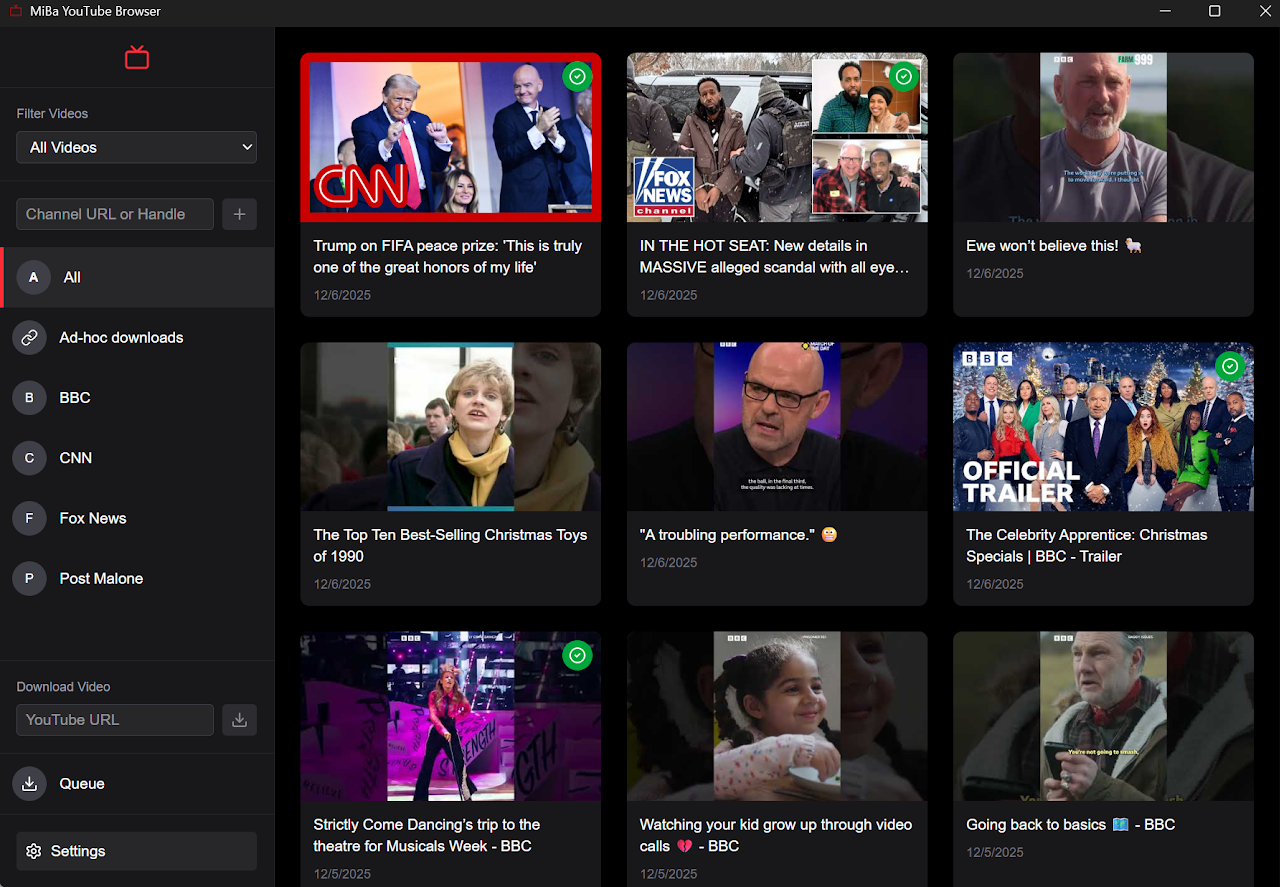1280x887 pixels.
Task: Click the Queue download icon
Action: point(29,783)
